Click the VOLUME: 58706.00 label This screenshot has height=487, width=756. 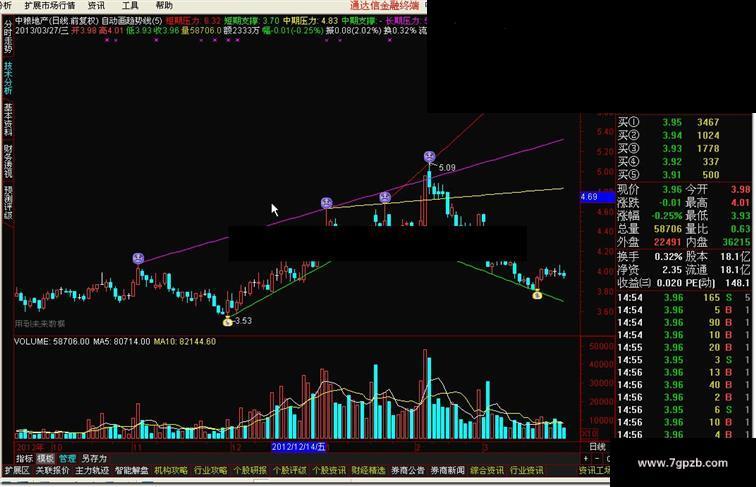pos(52,341)
